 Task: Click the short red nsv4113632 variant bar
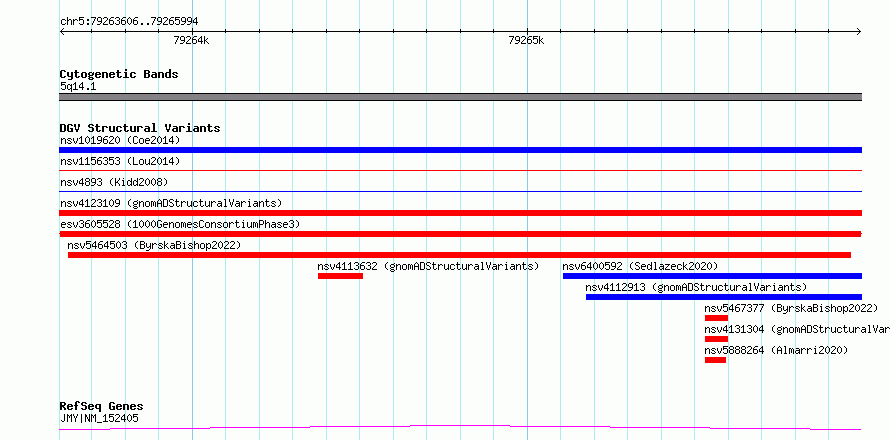(x=340, y=276)
